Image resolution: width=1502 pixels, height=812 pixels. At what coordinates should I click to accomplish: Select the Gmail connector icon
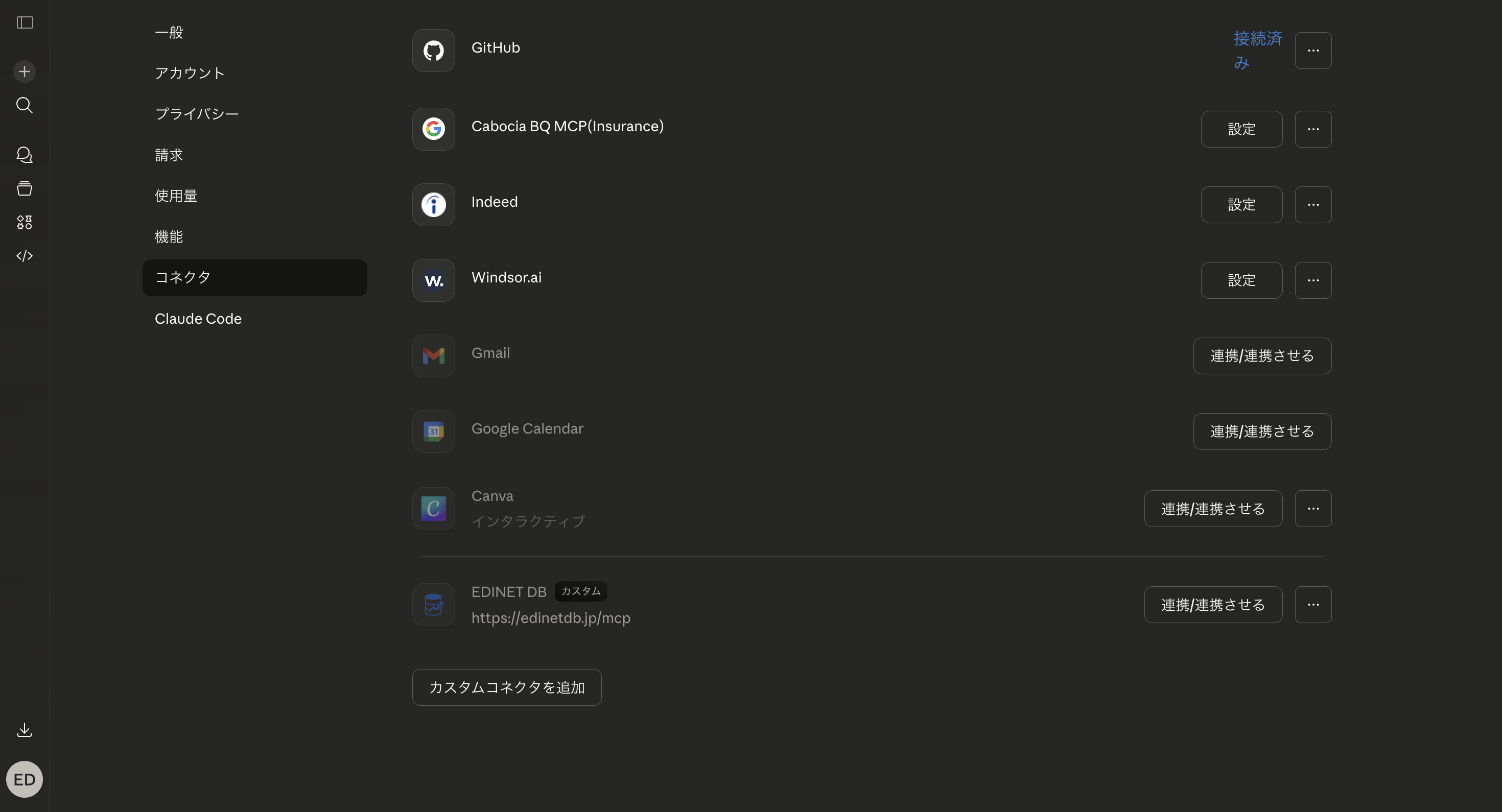pyautogui.click(x=433, y=355)
